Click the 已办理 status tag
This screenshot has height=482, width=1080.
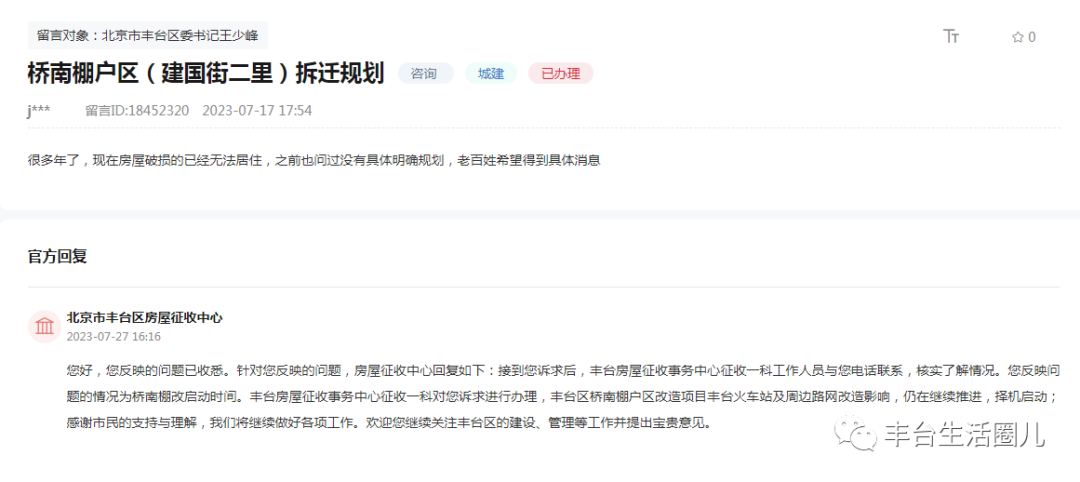pos(561,74)
